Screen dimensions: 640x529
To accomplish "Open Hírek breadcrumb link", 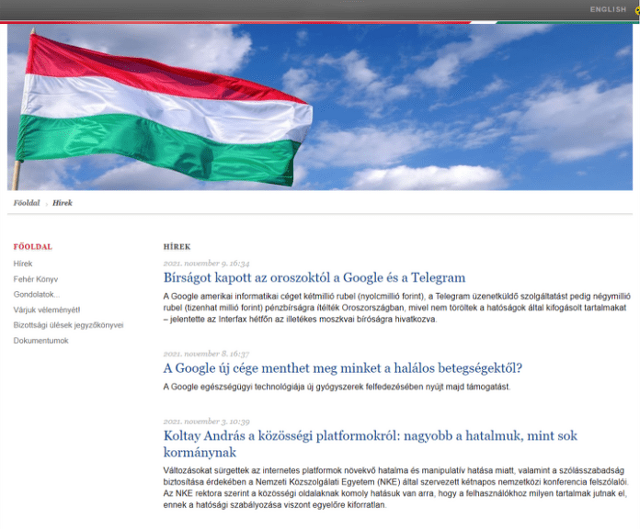I will [x=62, y=203].
